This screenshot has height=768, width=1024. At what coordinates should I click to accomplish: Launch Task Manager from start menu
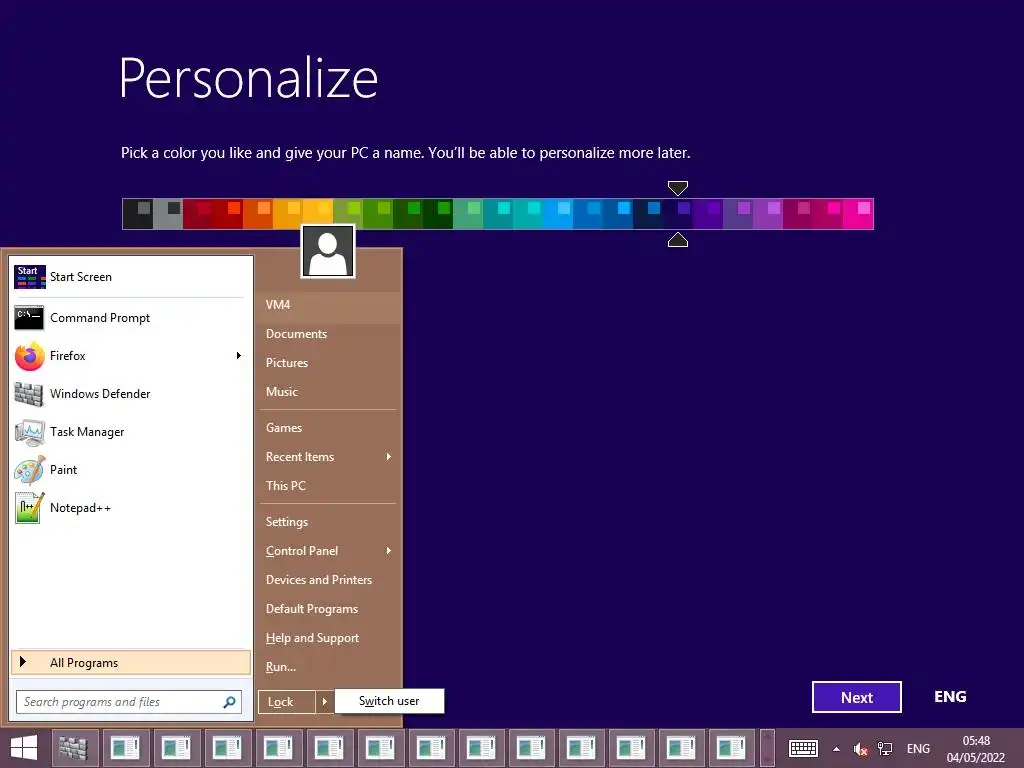point(131,432)
